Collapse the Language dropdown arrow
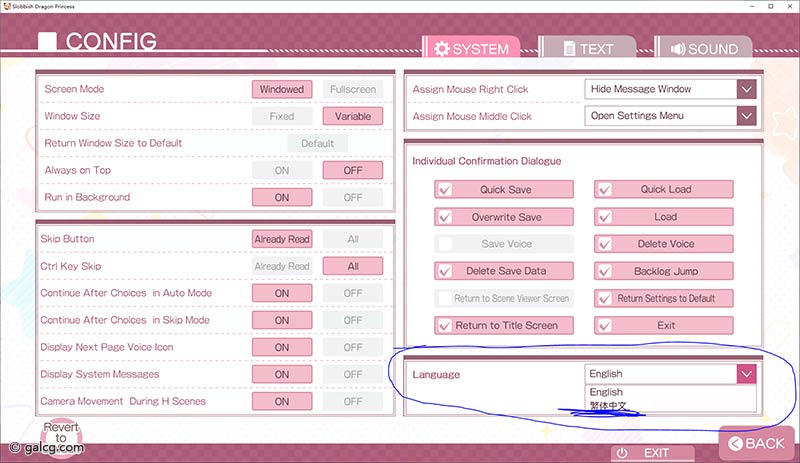Screen dimensions: 800x463 tap(746, 374)
